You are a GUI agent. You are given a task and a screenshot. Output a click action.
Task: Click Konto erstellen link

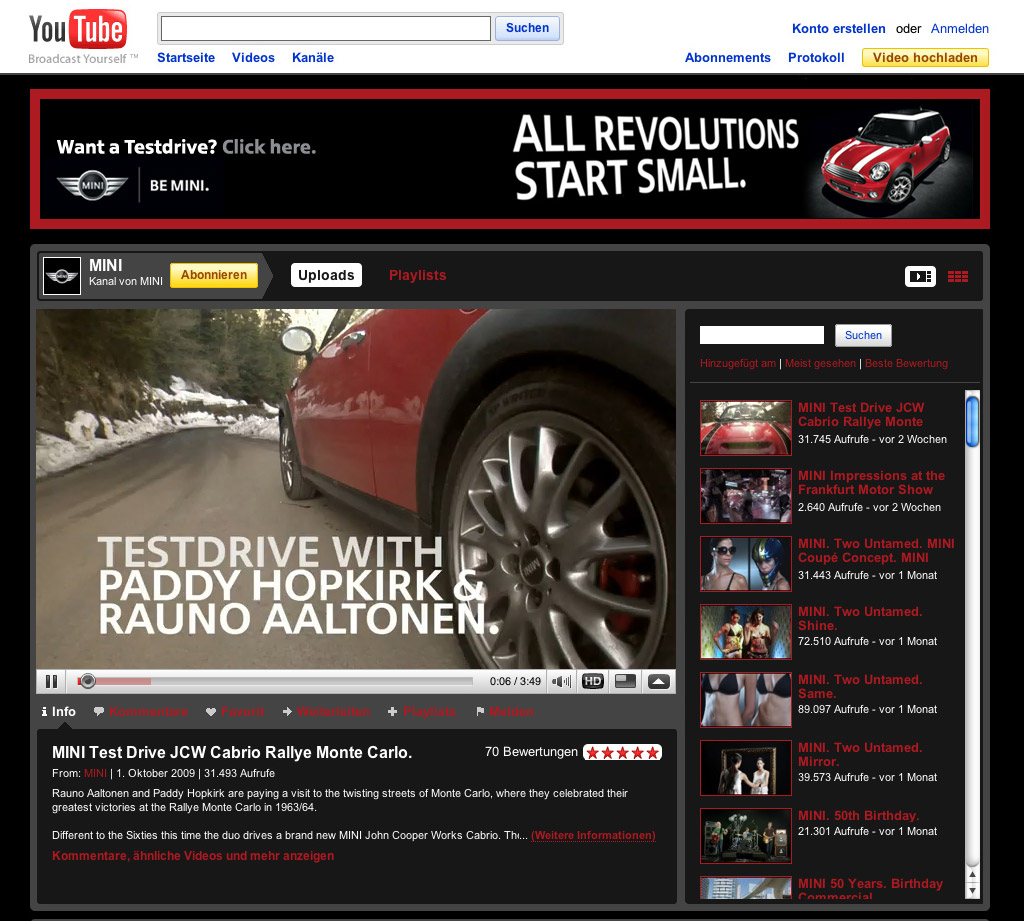(x=839, y=29)
